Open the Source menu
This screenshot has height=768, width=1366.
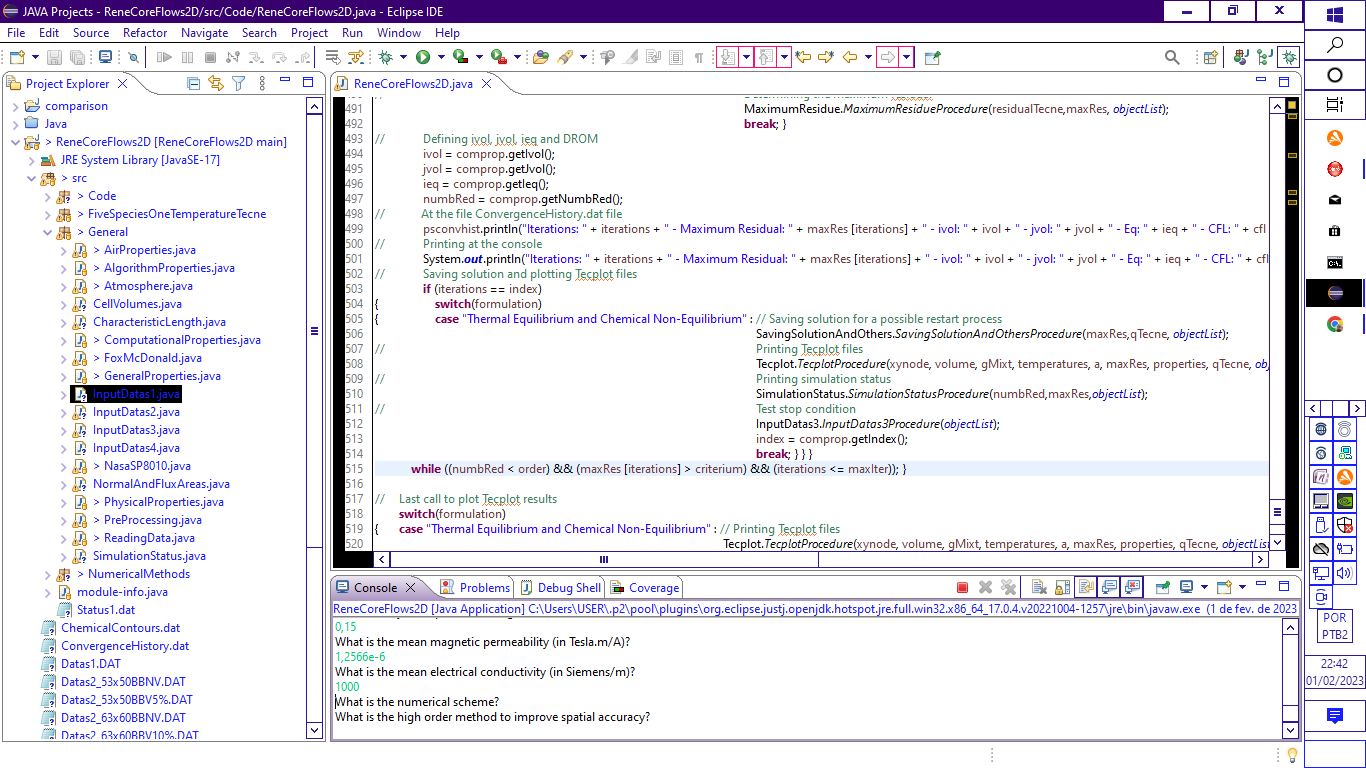(91, 32)
